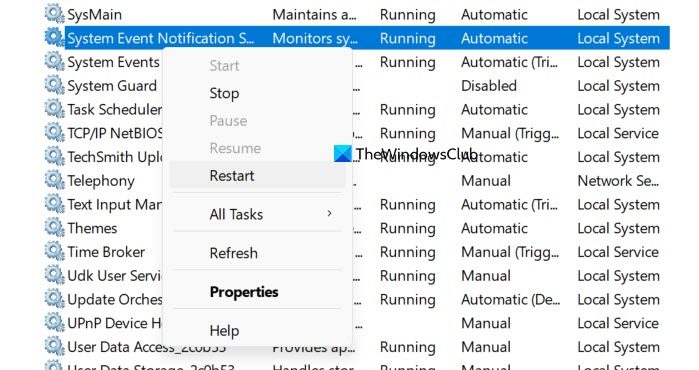Image resolution: width=699 pixels, height=370 pixels.
Task: Click the System Events Broker service name
Action: (x=113, y=62)
